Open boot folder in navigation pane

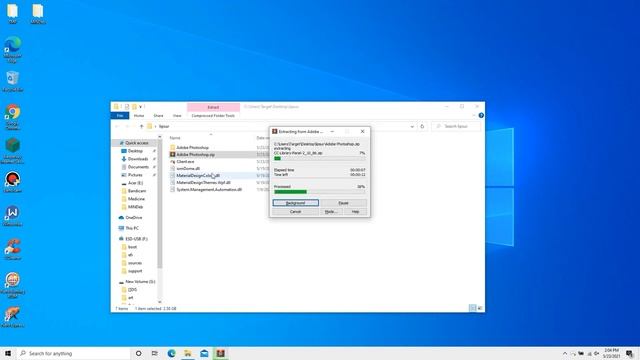(x=132, y=247)
